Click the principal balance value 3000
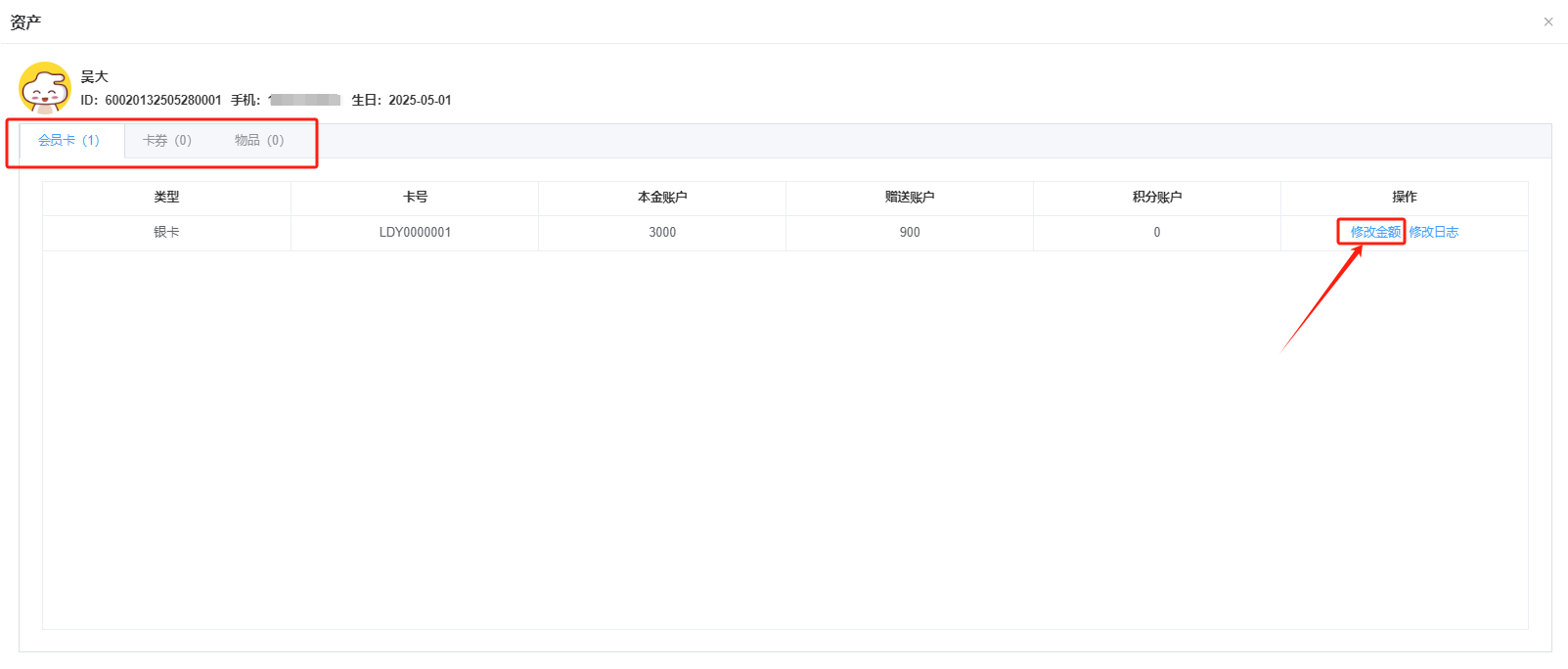The height and width of the screenshot is (669, 1568). coord(662,233)
